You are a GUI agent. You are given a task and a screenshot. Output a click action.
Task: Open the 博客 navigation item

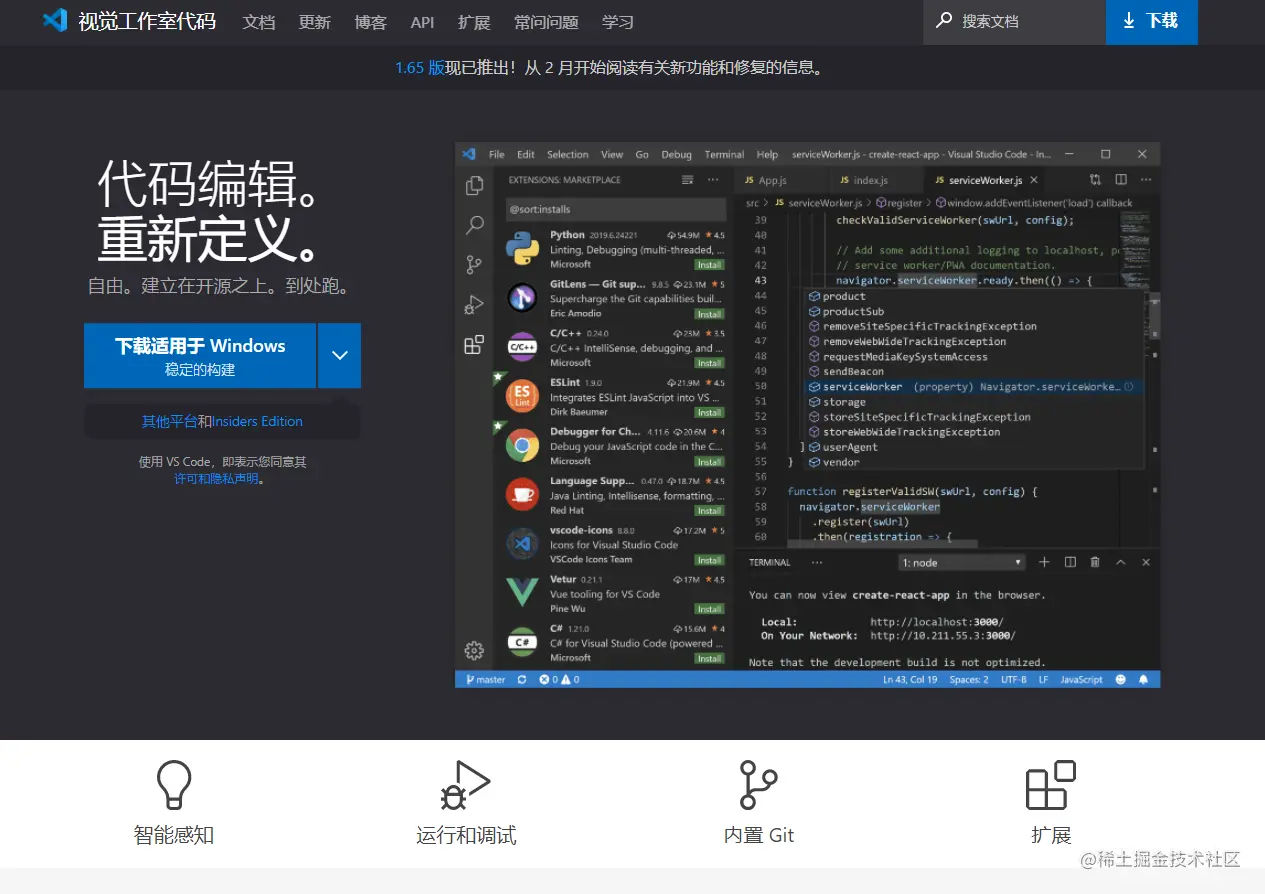(x=371, y=22)
